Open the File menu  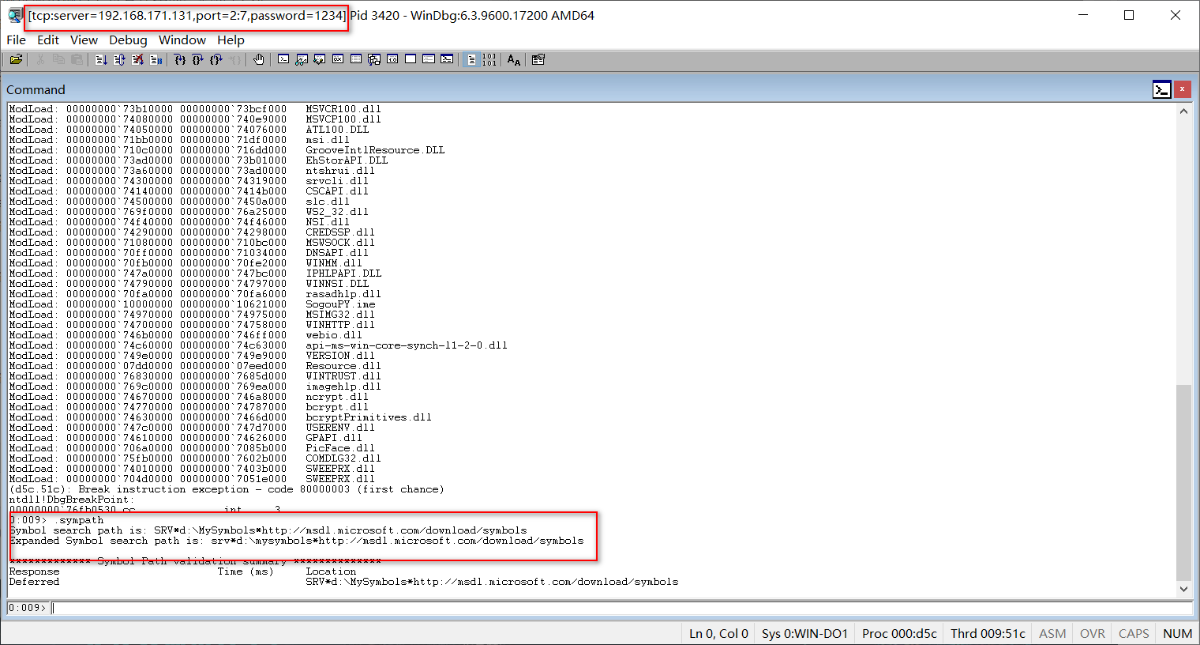pos(16,40)
